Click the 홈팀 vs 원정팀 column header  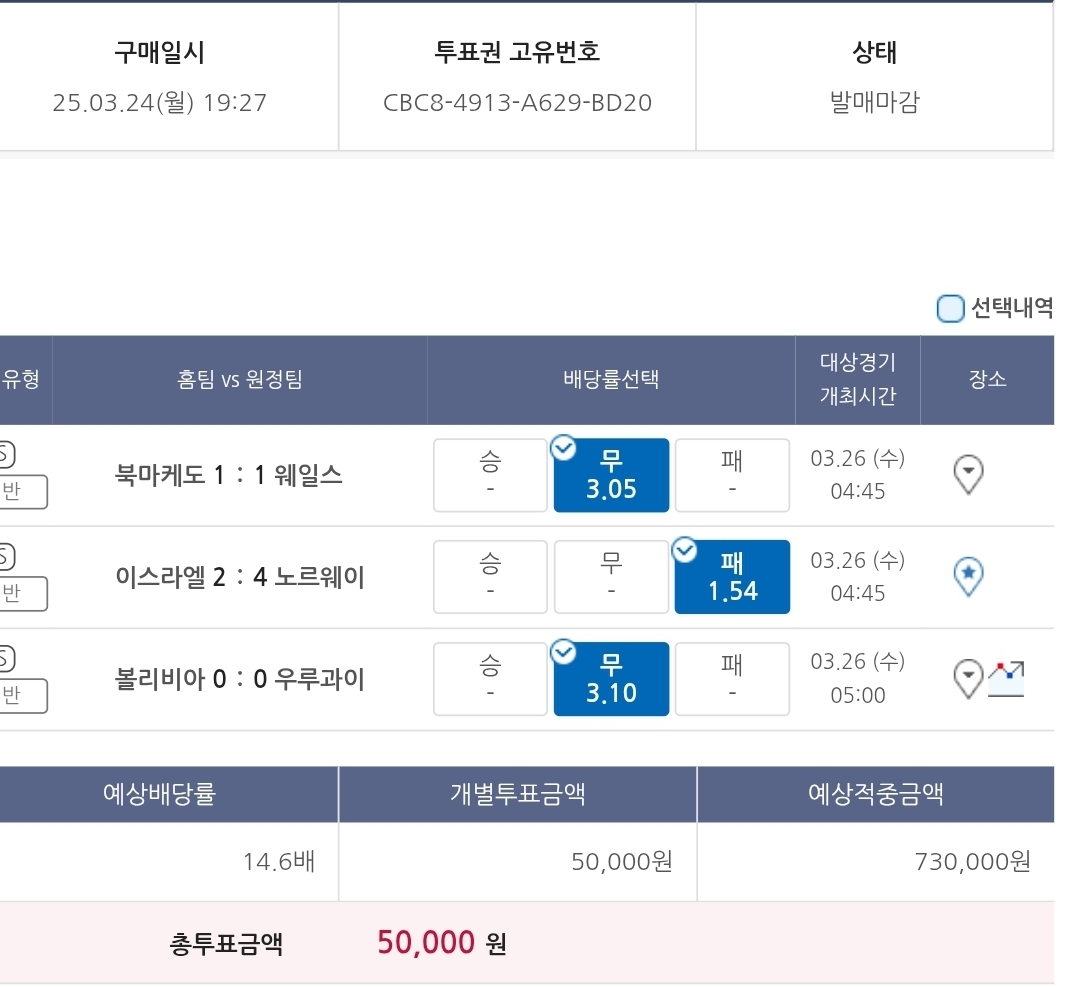click(239, 379)
